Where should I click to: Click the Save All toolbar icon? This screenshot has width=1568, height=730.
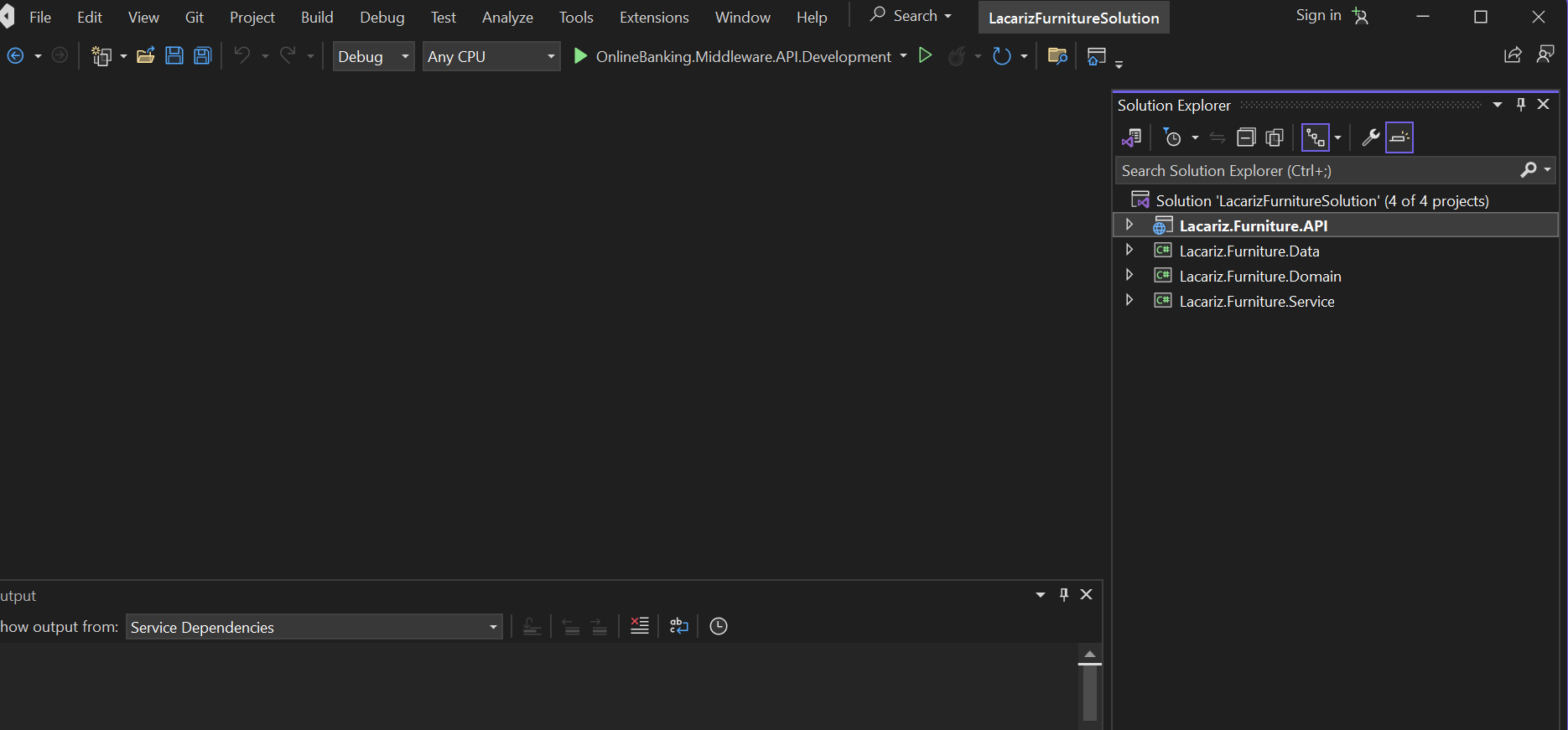(203, 56)
